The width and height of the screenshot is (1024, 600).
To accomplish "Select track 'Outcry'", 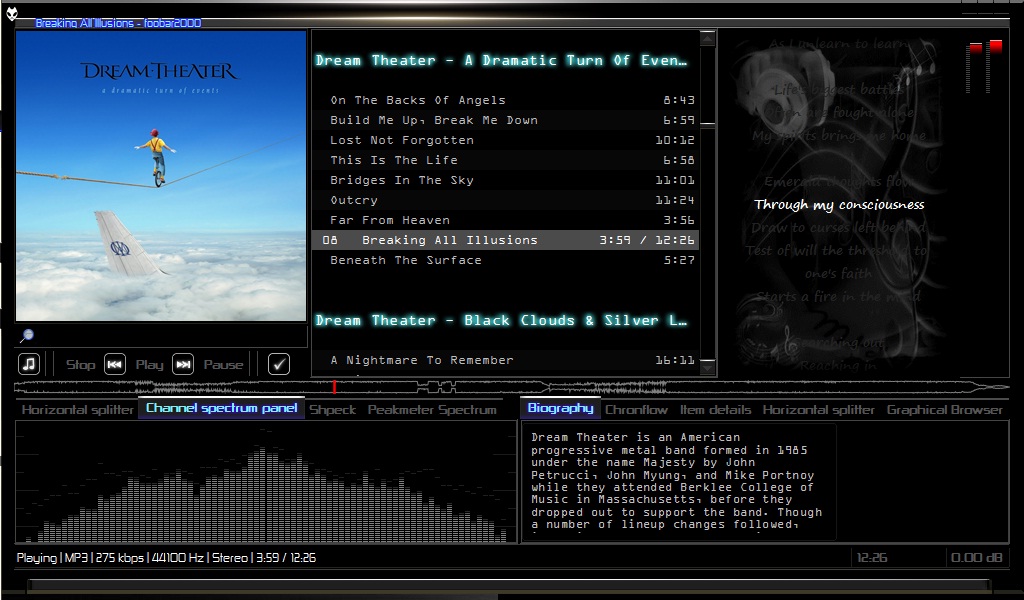I will (505, 200).
